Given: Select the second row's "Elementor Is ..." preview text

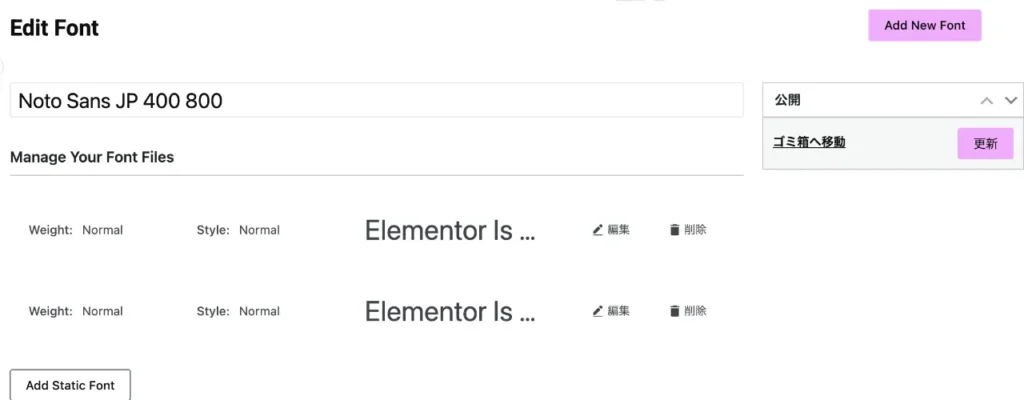Looking at the screenshot, I should 450,312.
